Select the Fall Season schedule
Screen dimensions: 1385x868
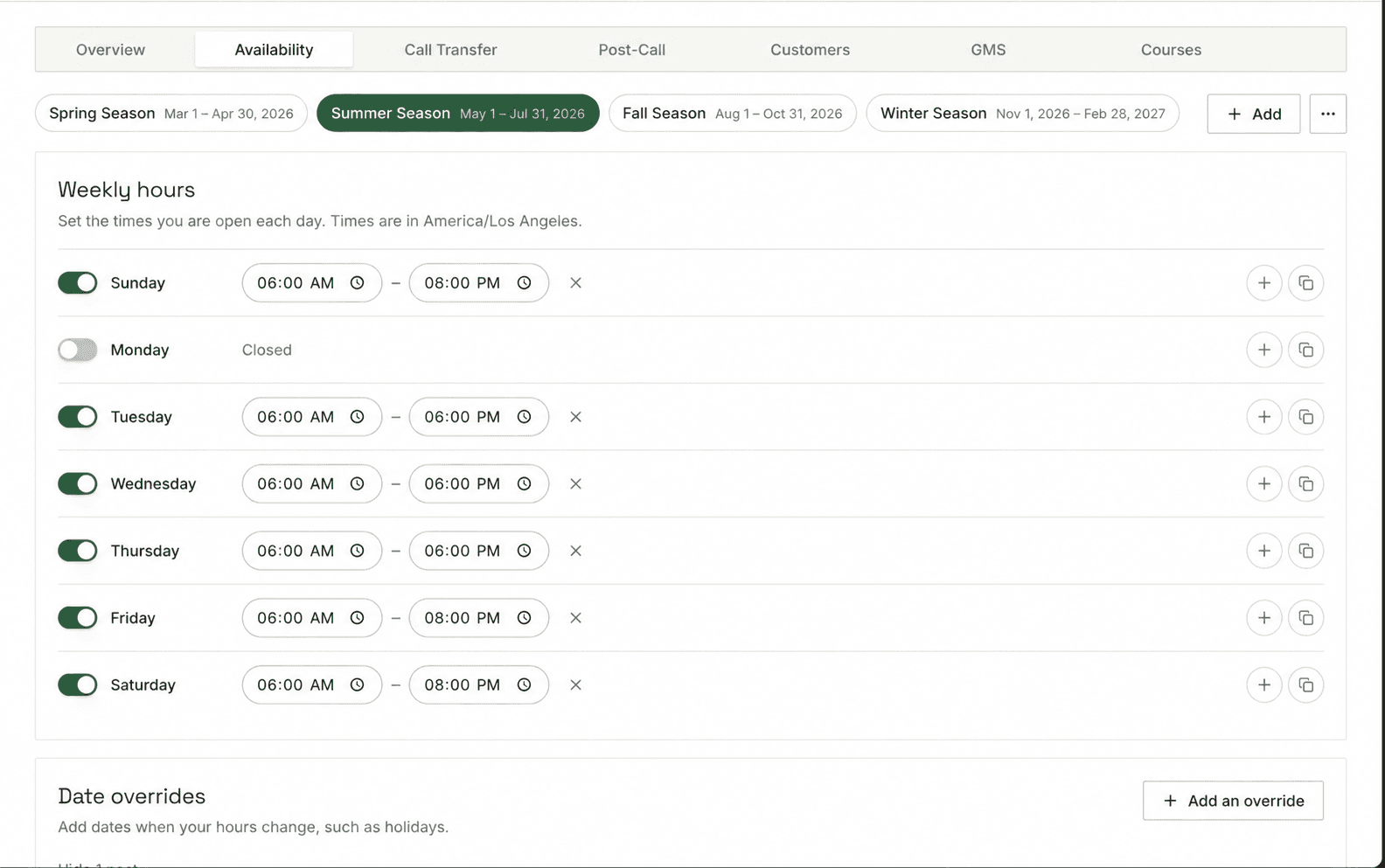click(x=732, y=114)
